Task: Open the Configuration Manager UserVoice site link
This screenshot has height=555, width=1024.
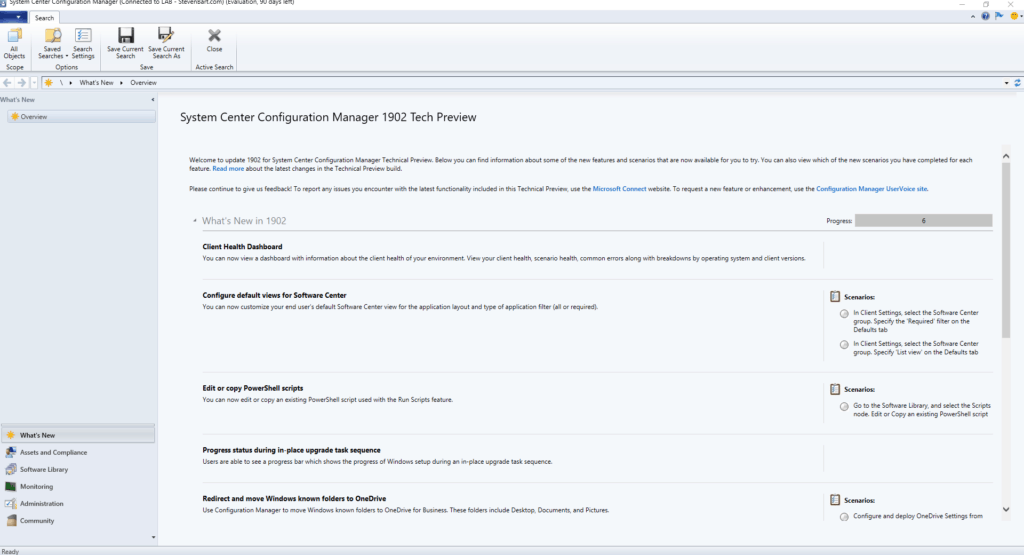Action: coord(871,189)
